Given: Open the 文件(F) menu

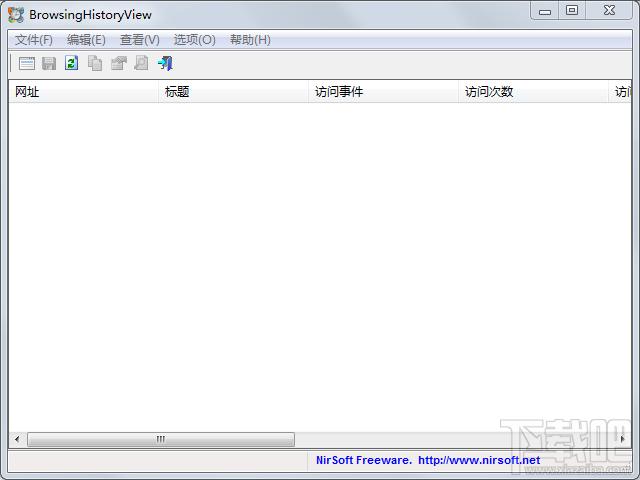Looking at the screenshot, I should (x=34, y=40).
